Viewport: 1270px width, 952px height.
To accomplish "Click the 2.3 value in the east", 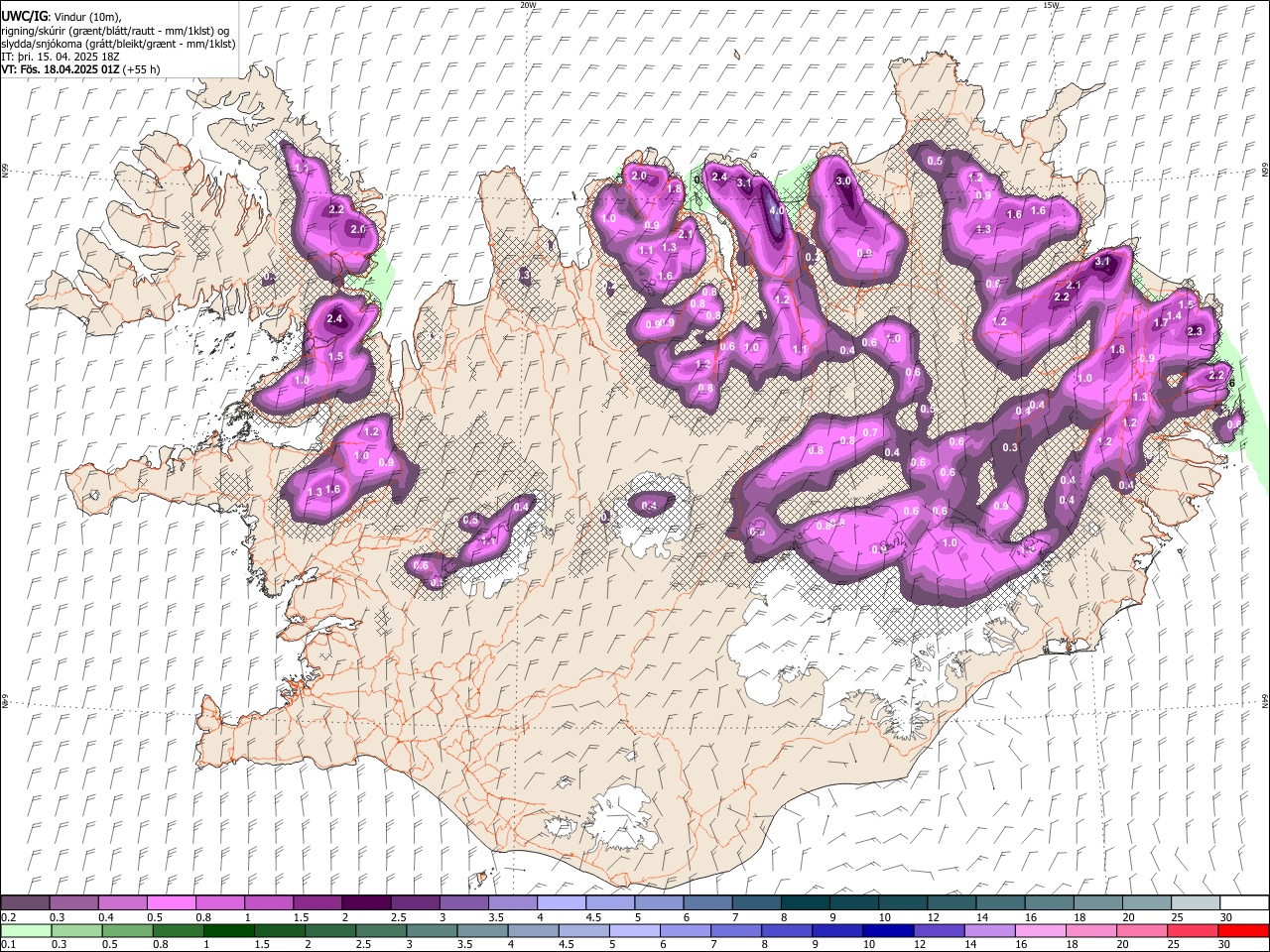I will point(1195,331).
